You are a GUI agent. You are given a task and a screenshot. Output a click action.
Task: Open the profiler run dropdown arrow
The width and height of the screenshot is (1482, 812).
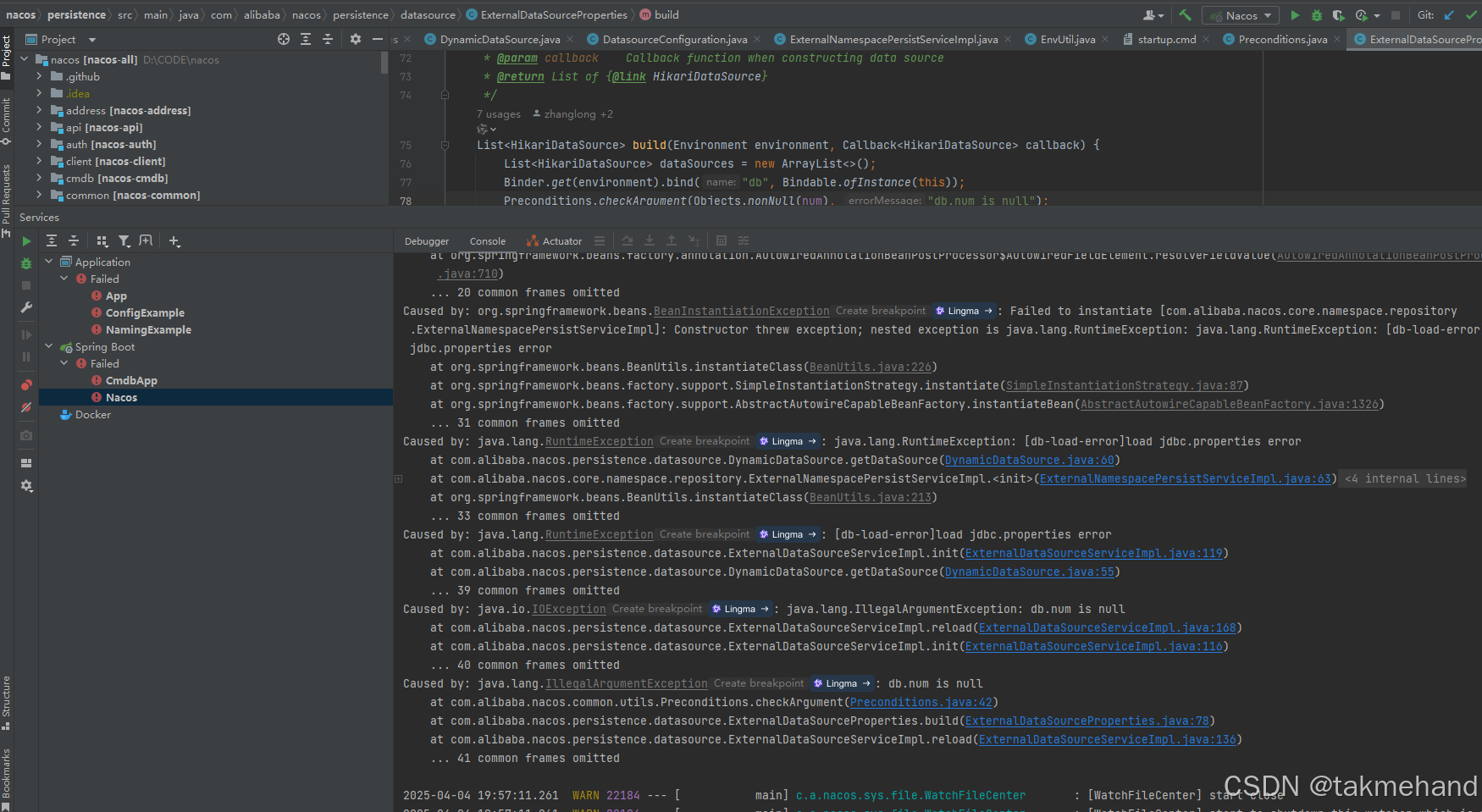click(1377, 15)
